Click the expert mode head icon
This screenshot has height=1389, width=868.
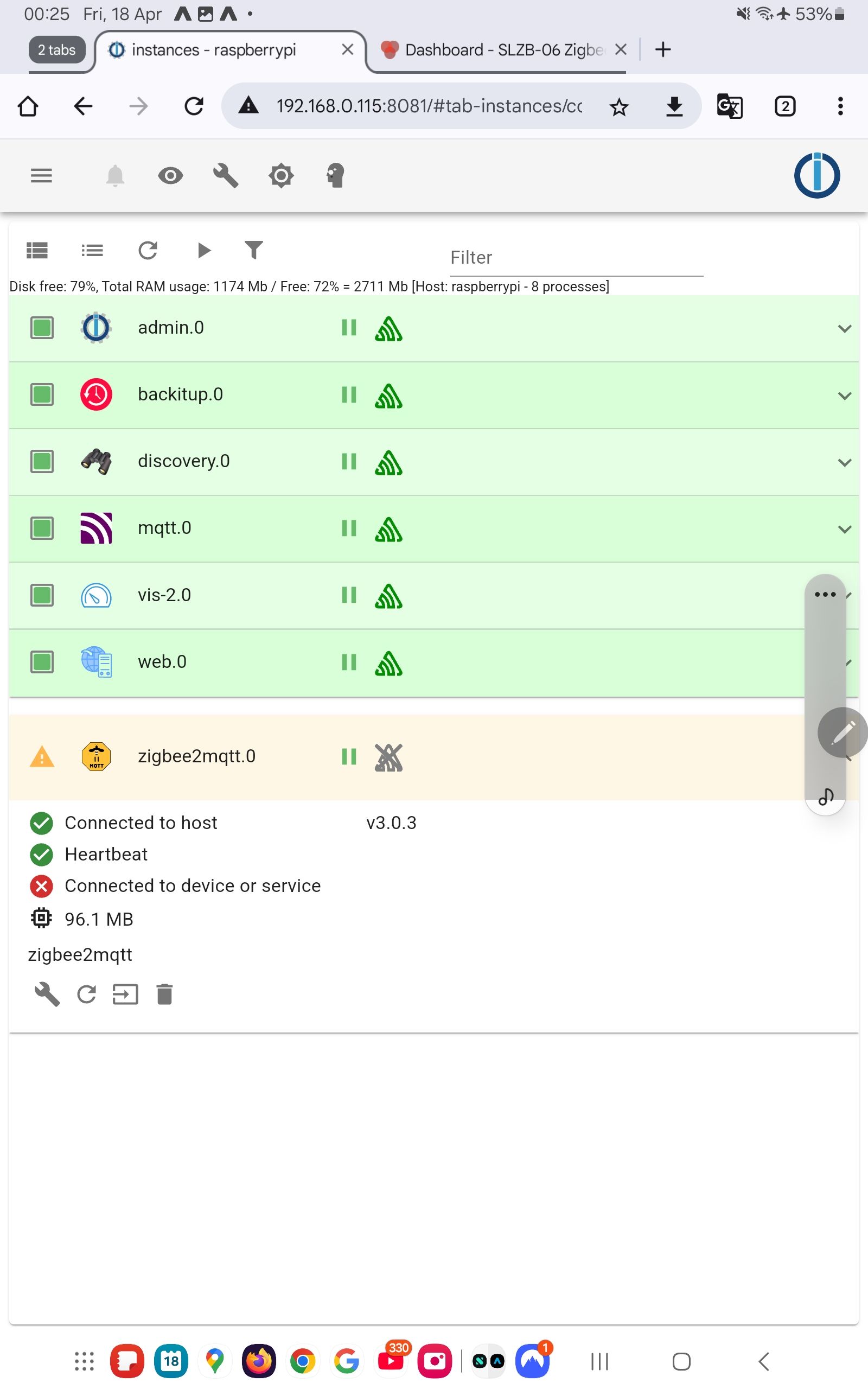[x=335, y=175]
